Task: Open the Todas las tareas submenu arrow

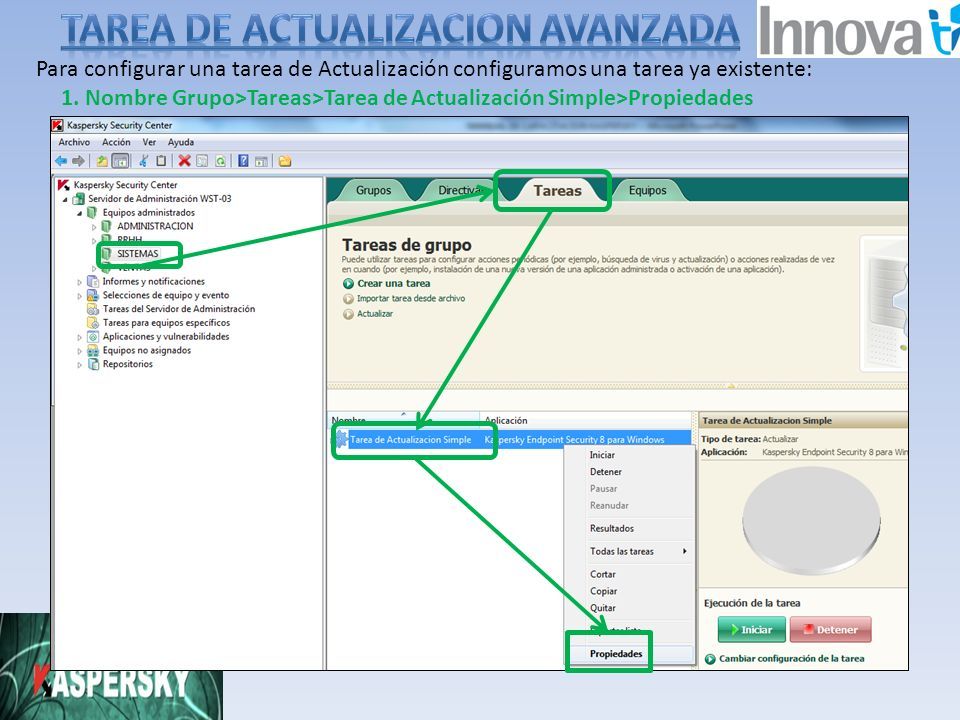Action: pos(684,552)
